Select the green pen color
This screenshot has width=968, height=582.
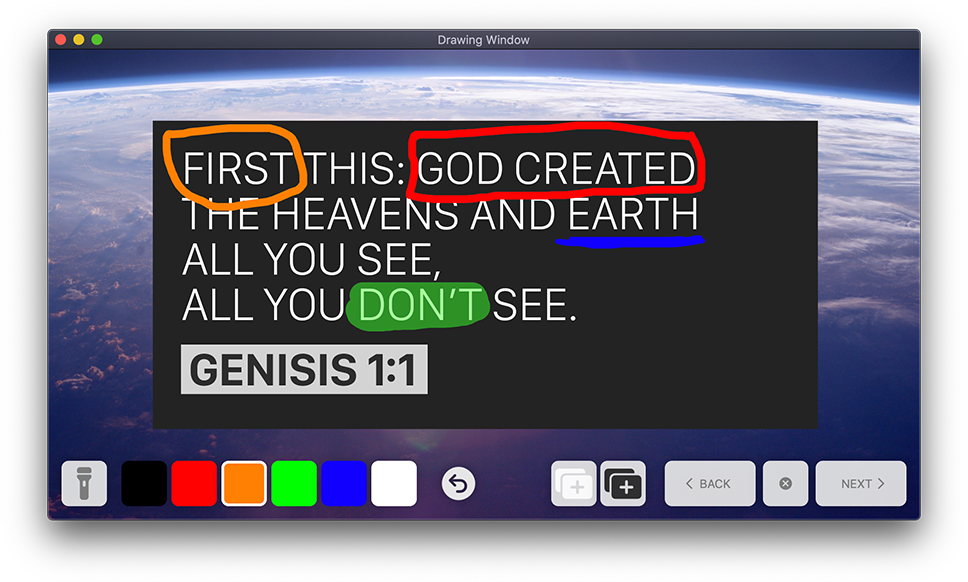pyautogui.click(x=294, y=483)
